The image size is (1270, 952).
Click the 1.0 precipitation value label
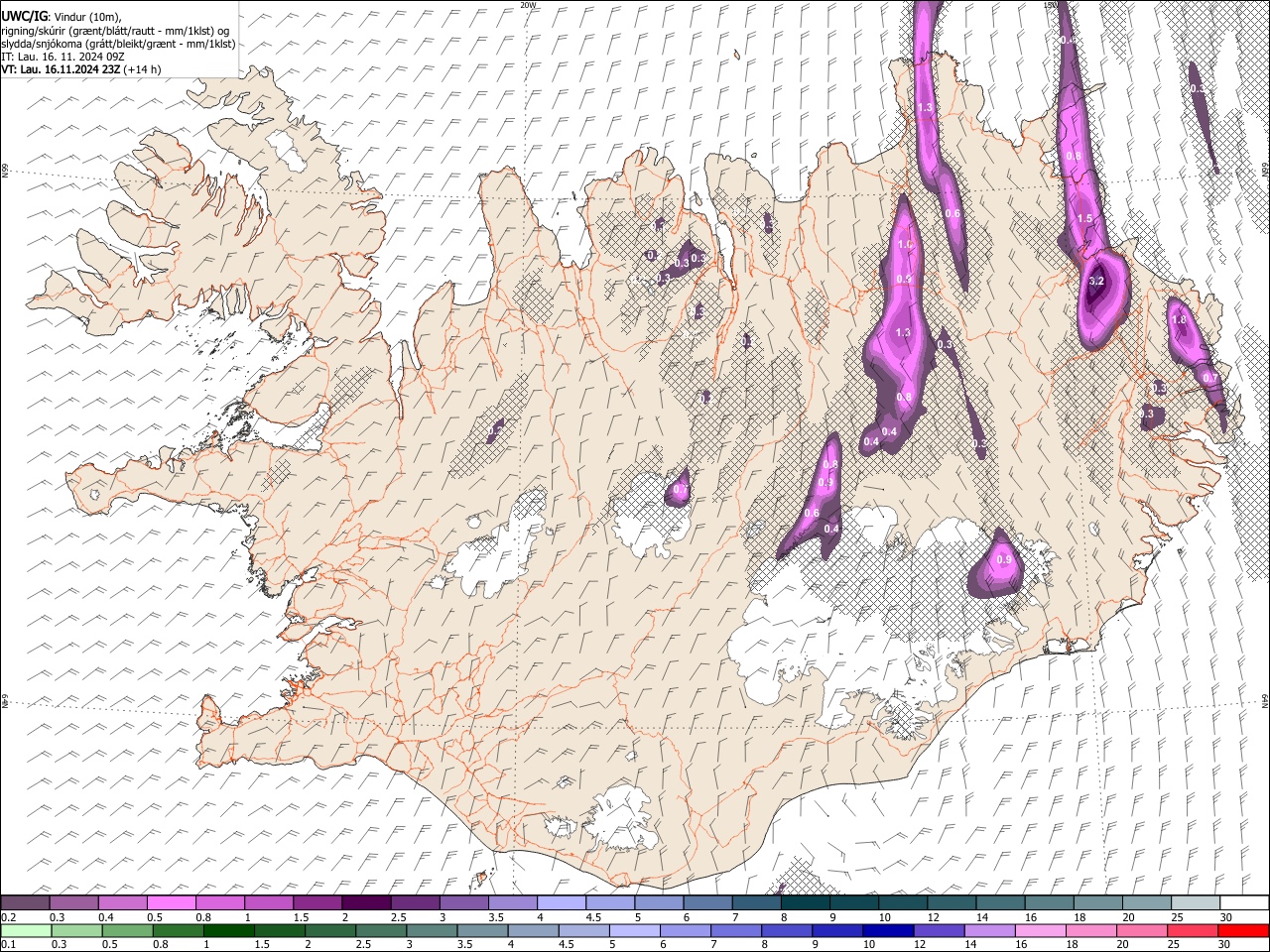[904, 244]
